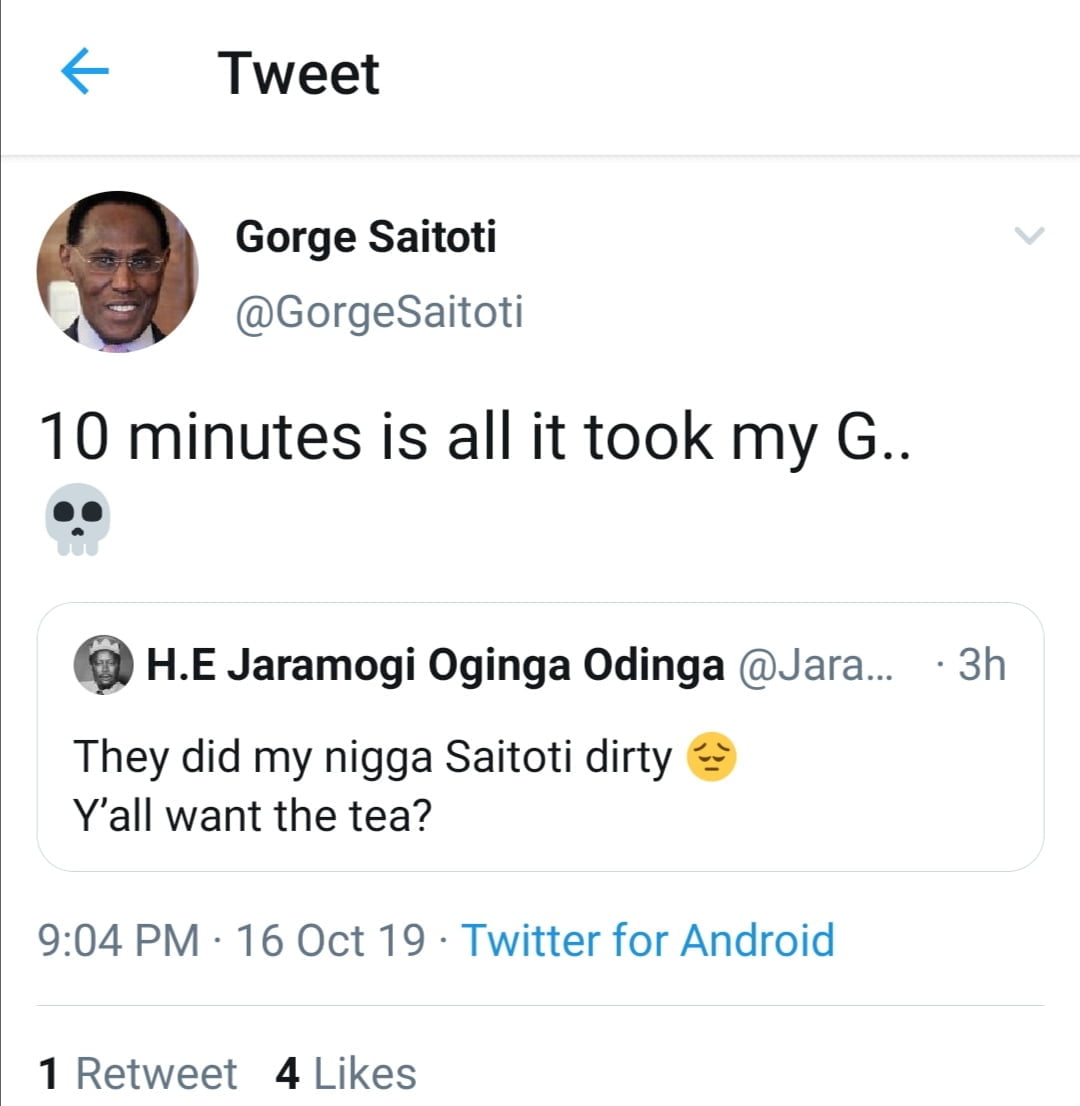
Task: Click the "16 Oct 19" date
Action: click(x=330, y=940)
